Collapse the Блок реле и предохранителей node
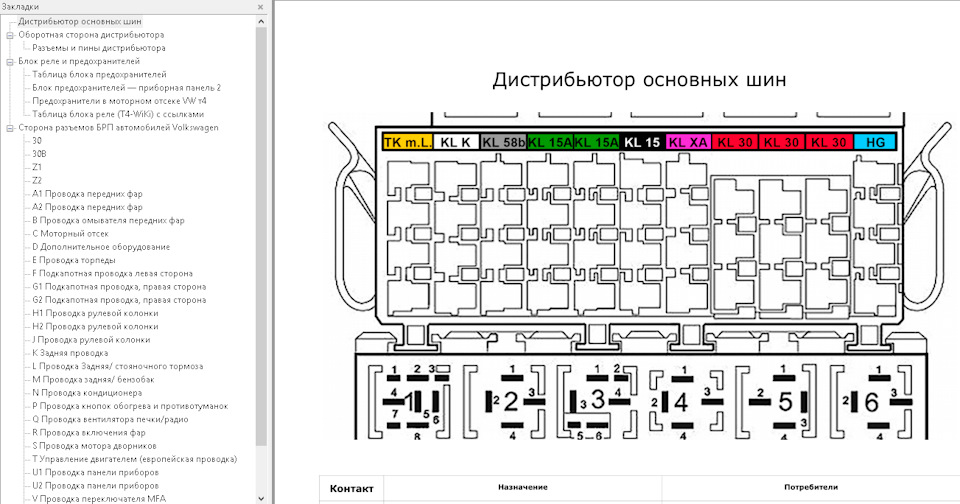 10,61
